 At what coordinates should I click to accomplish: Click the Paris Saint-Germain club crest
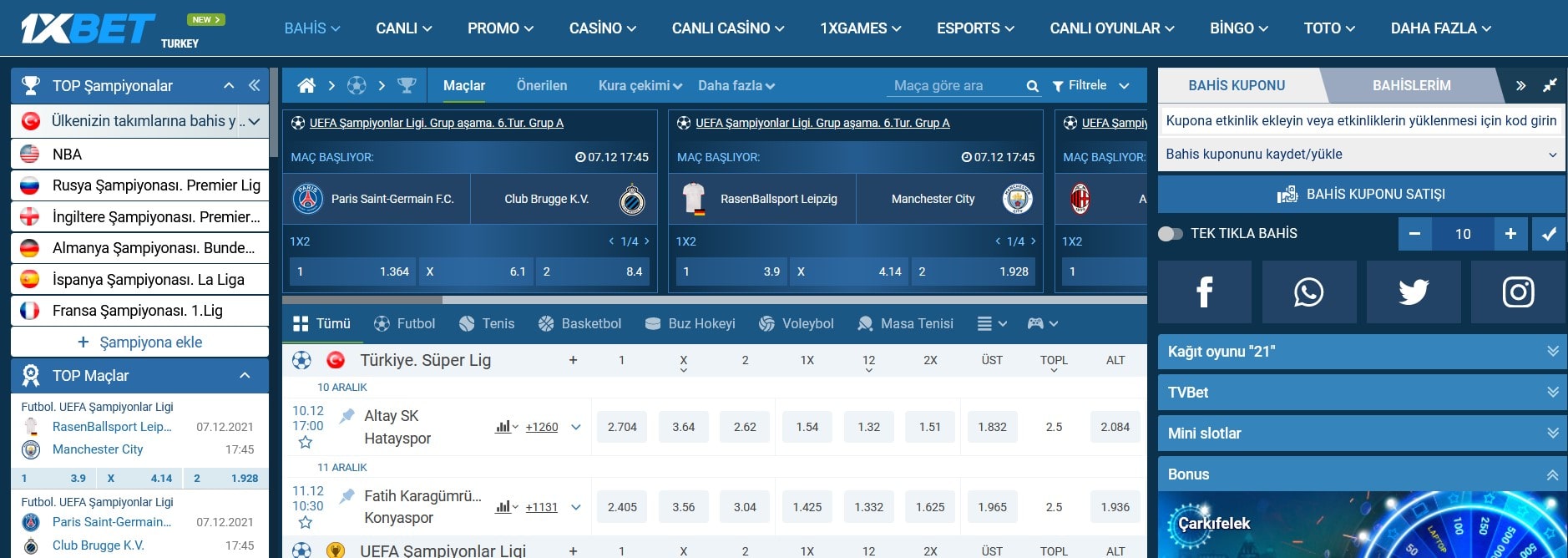[308, 199]
